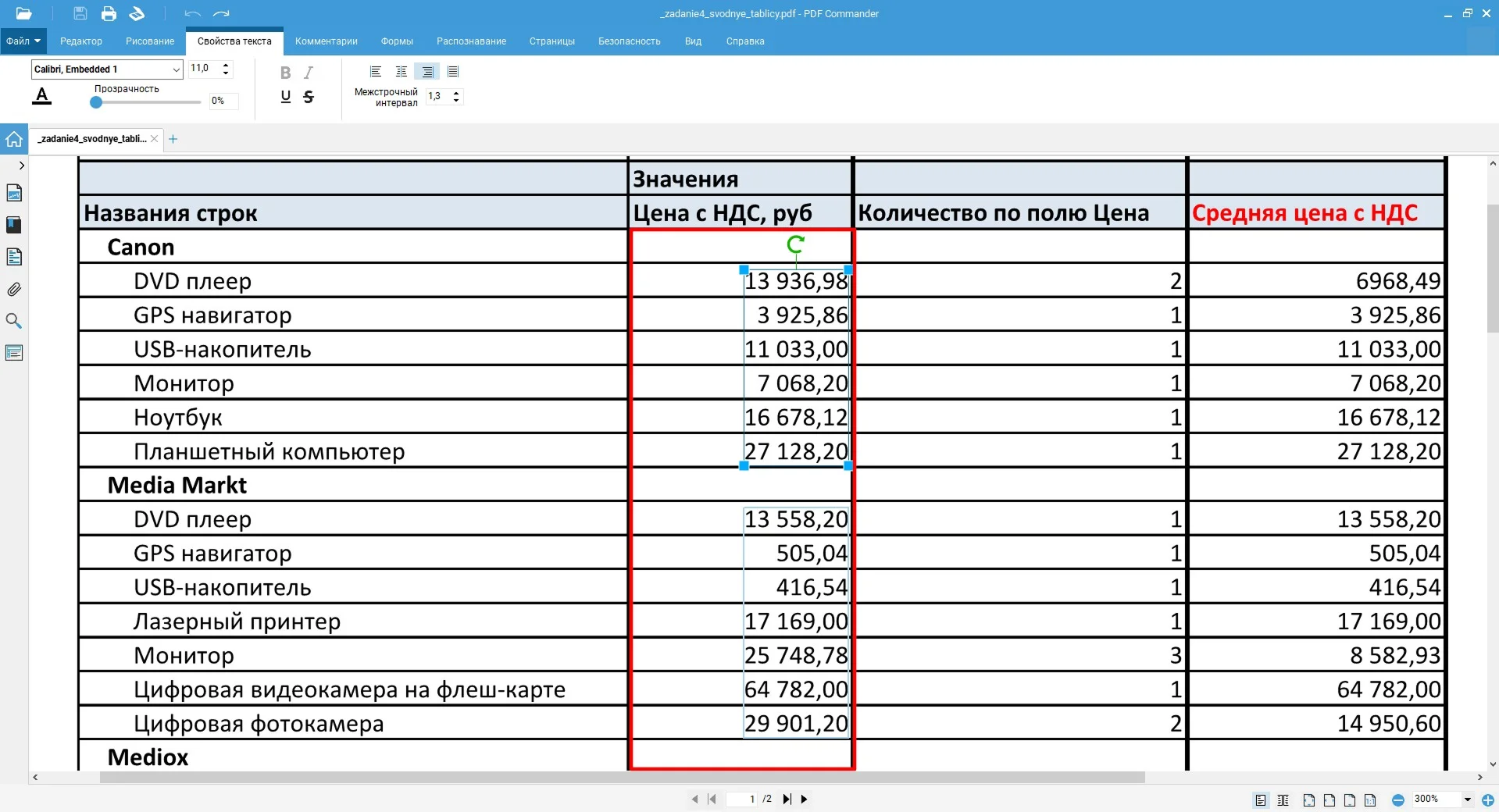1499x812 pixels.
Task: Toggle strikethrough formatting
Action: (309, 97)
